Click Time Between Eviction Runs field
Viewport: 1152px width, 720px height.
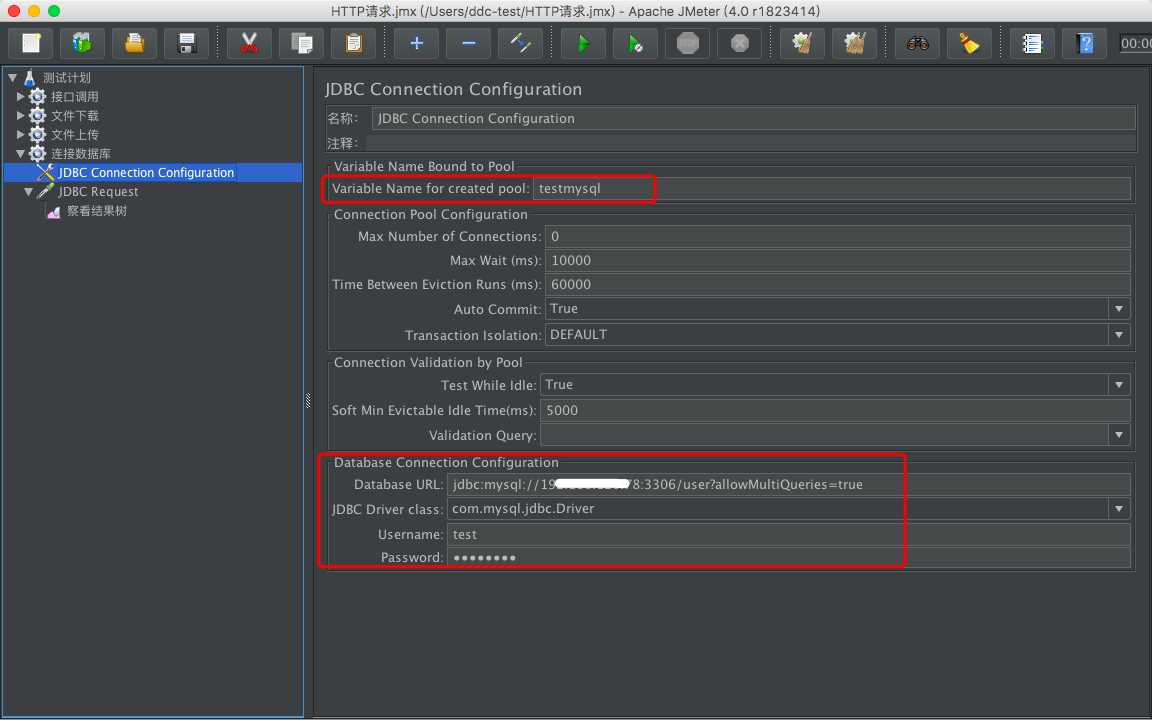click(838, 285)
